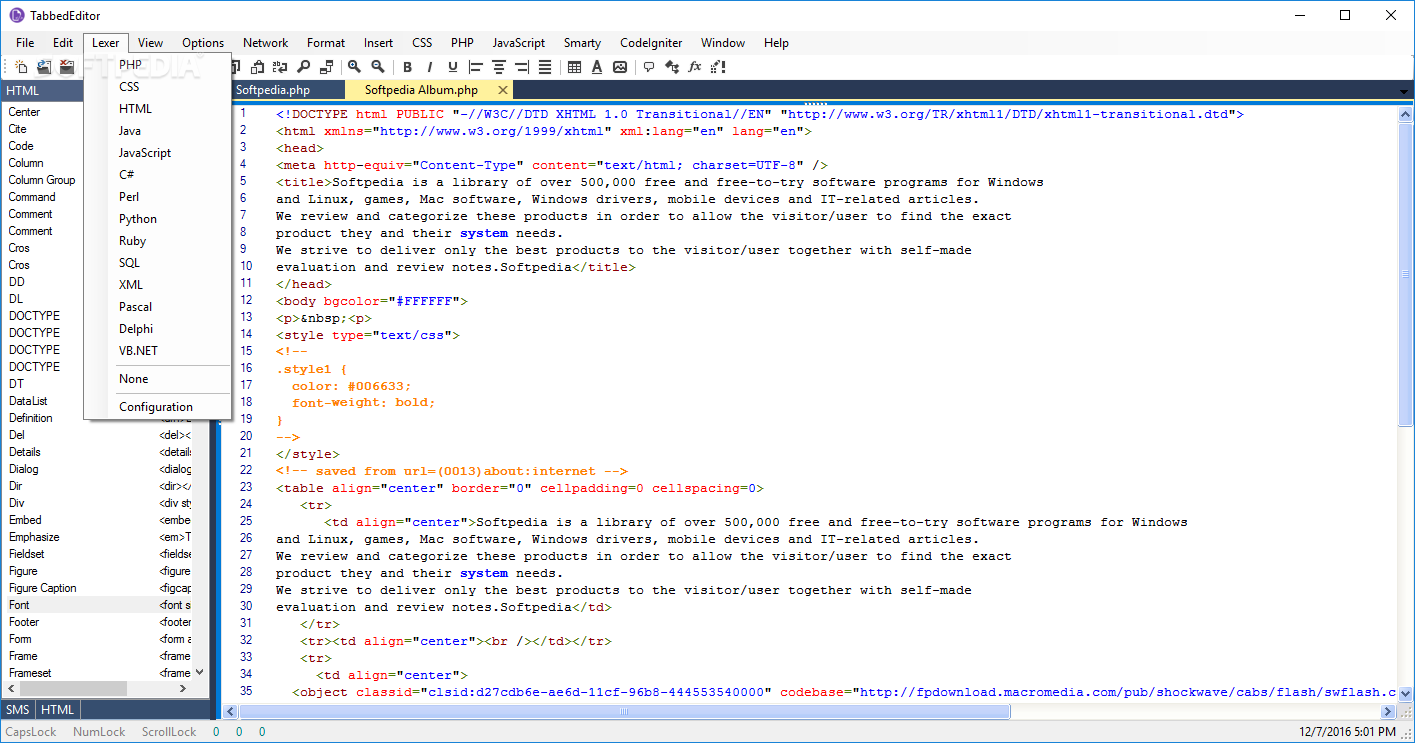
Task: Toggle Italic formatting icon
Action: pyautogui.click(x=430, y=67)
